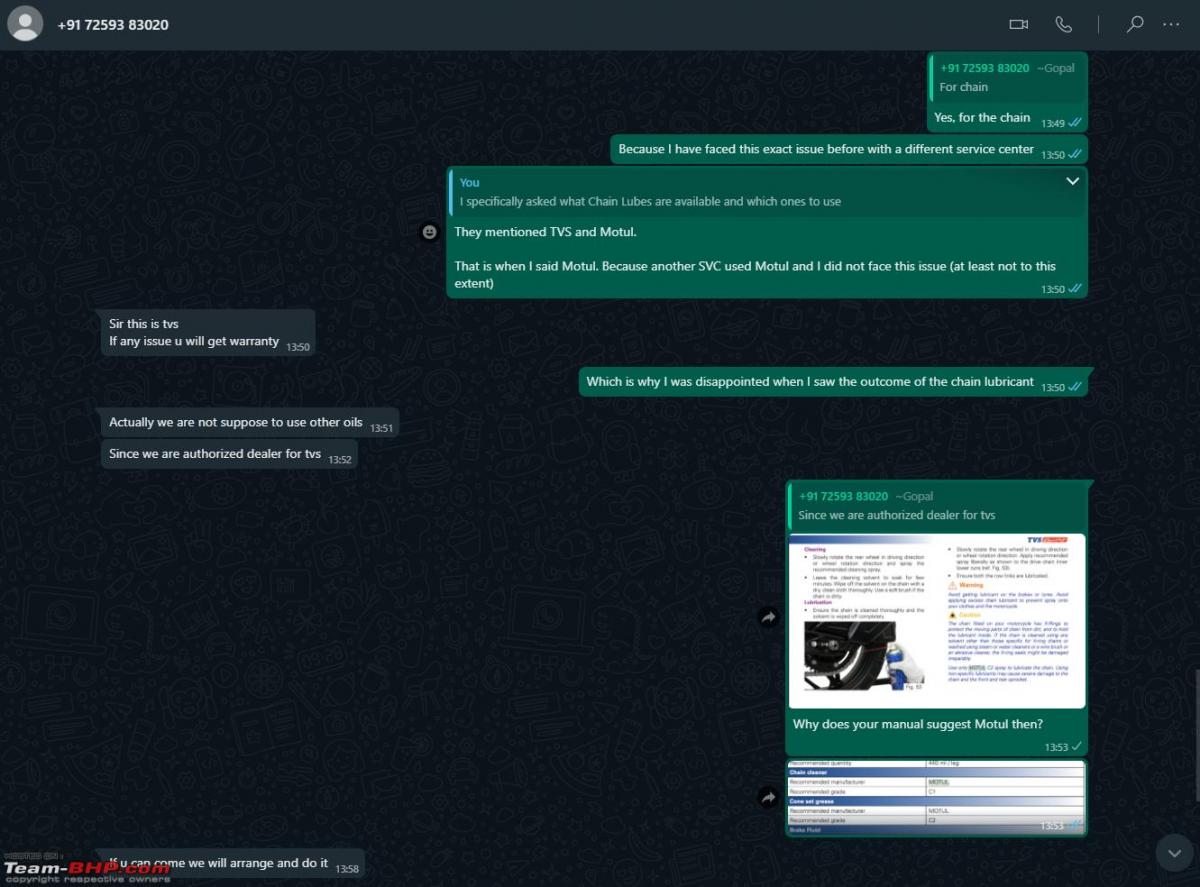The image size is (1200, 887).
Task: Jump to quoted "Since we are authorized dealer" reply
Action: pyautogui.click(x=937, y=506)
